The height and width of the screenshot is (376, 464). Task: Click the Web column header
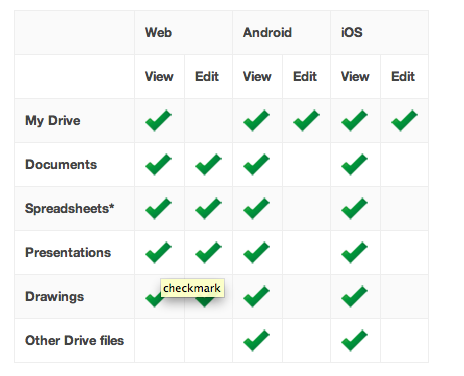(158, 33)
